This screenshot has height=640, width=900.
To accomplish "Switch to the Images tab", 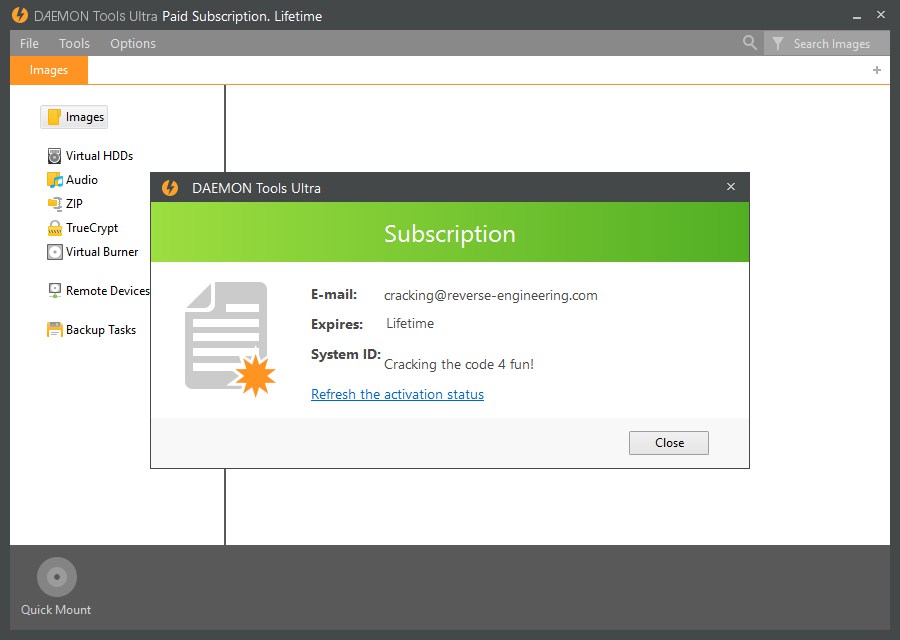I will (49, 70).
